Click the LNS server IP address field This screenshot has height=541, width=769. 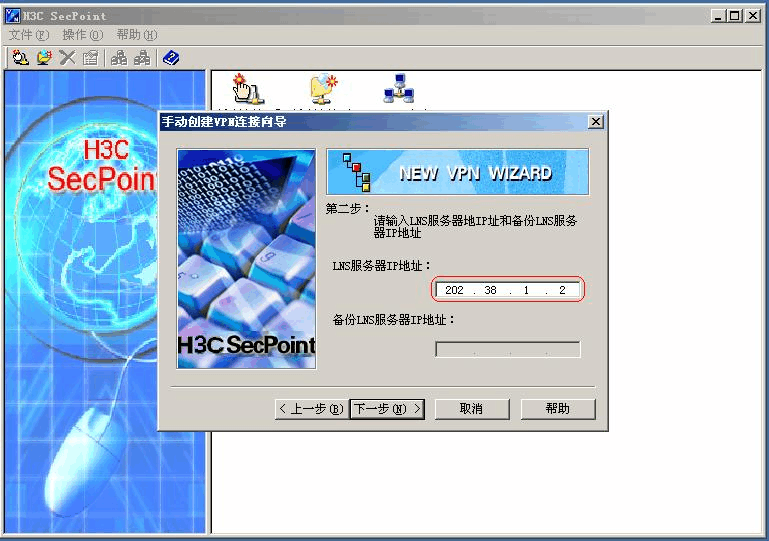[507, 290]
